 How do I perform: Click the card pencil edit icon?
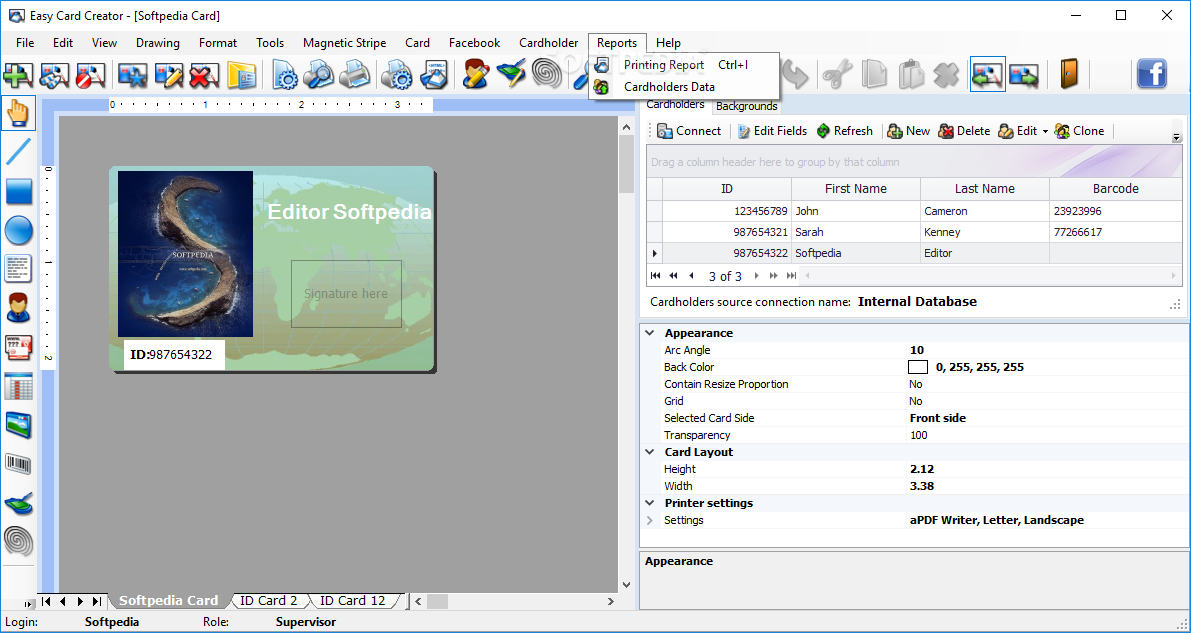point(169,74)
